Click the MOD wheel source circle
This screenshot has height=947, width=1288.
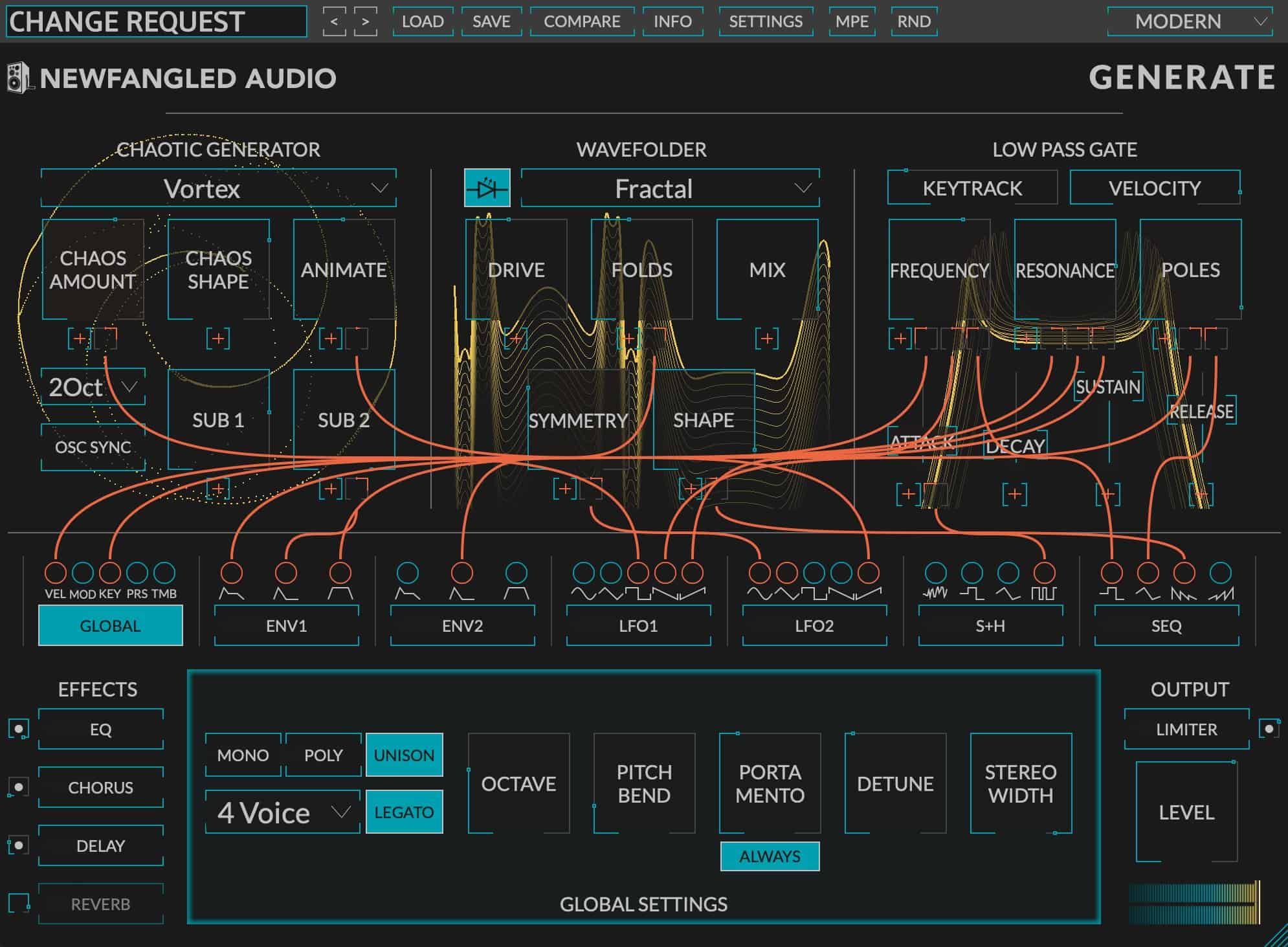pos(83,573)
